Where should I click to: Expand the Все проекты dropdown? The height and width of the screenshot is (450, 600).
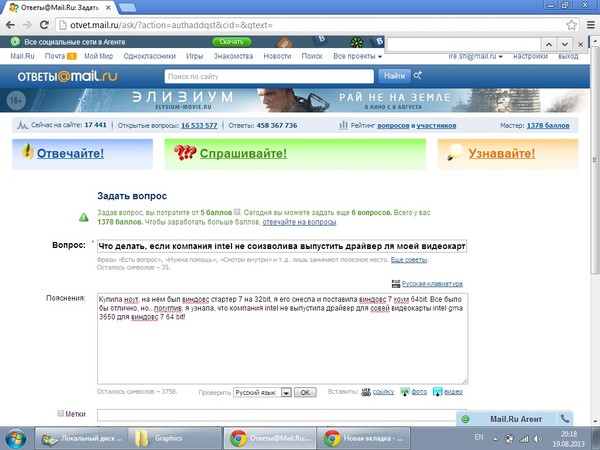pos(357,56)
